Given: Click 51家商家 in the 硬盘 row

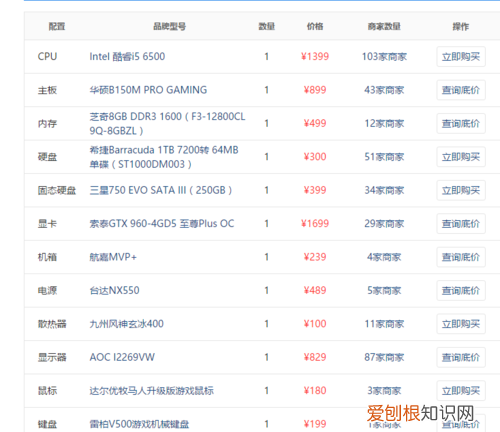Looking at the screenshot, I should [x=384, y=157].
